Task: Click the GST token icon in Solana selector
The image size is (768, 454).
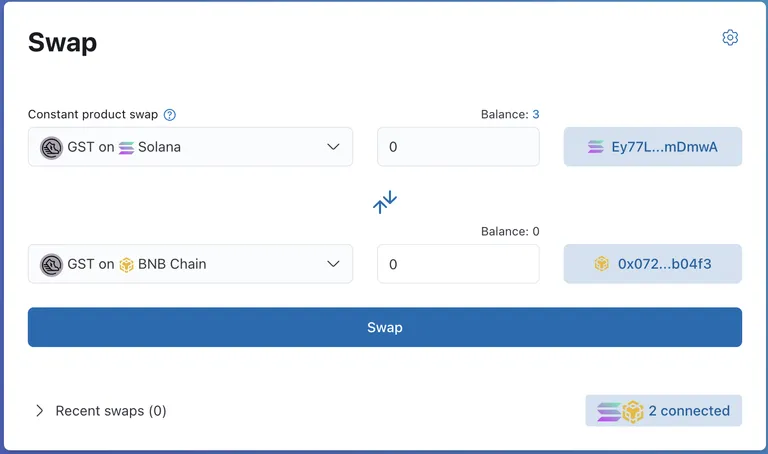Action: pos(51,147)
